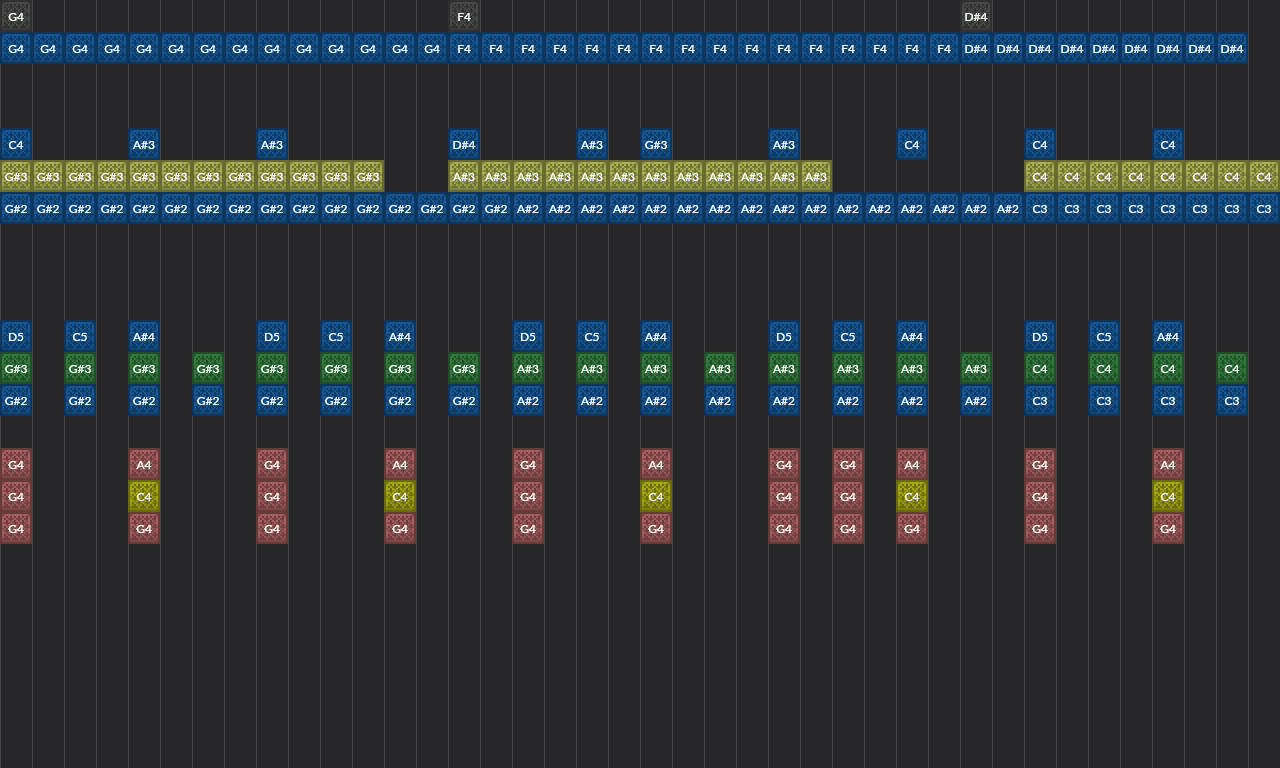Select the first olive A#3 note
Viewport: 1280px width, 768px height.
tap(464, 177)
